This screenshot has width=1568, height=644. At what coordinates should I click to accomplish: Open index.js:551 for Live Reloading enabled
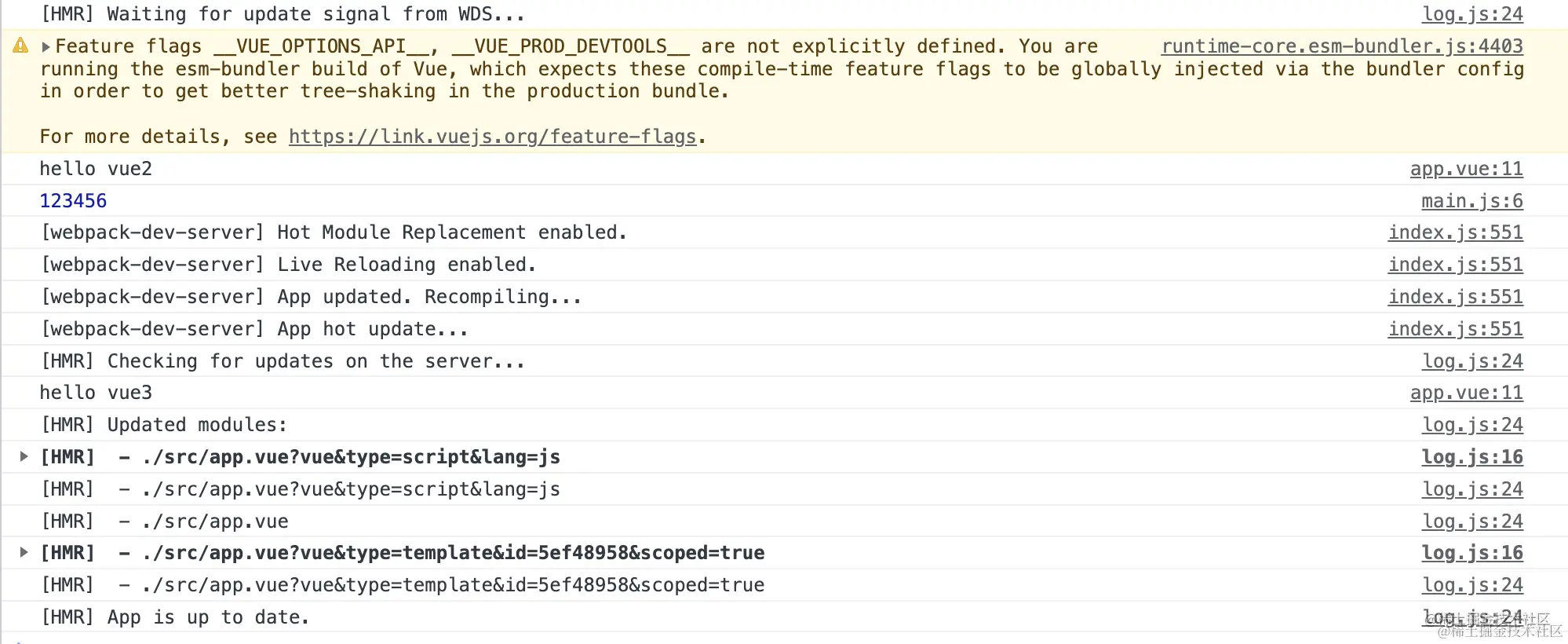click(1455, 265)
